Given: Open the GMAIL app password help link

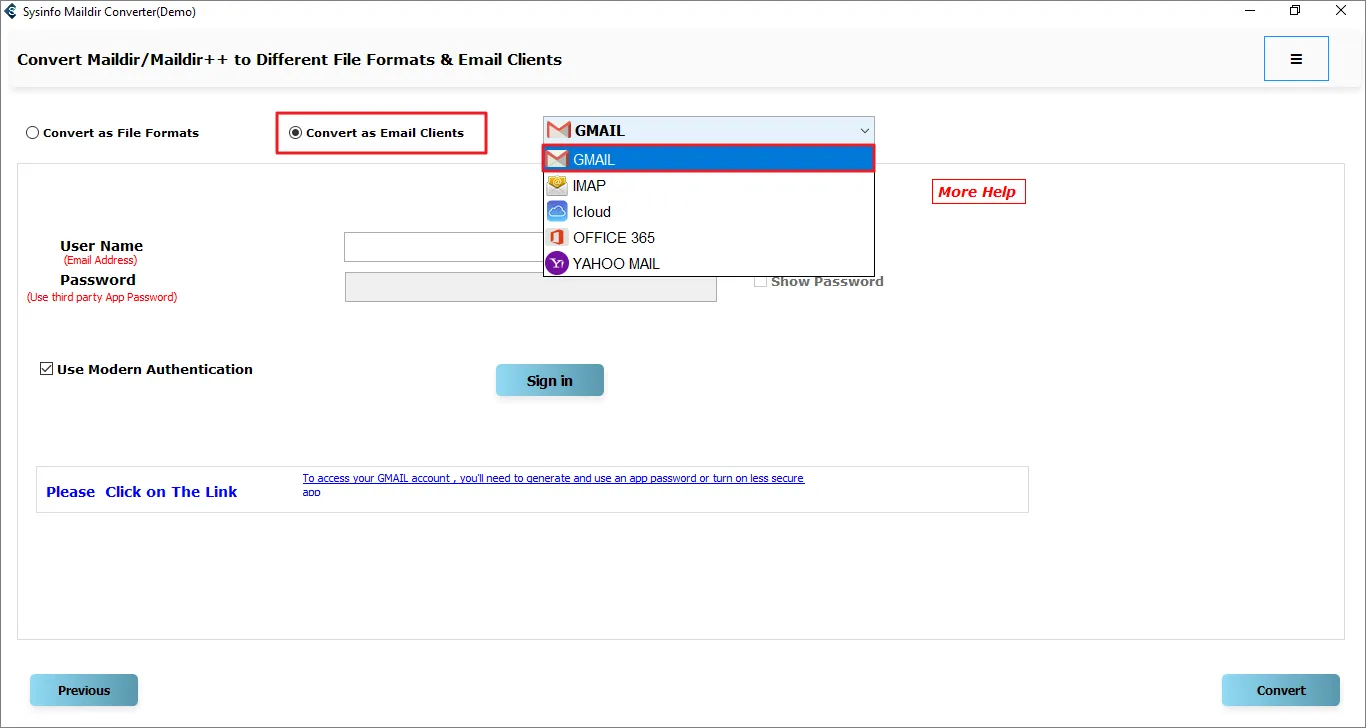Looking at the screenshot, I should tap(553, 479).
